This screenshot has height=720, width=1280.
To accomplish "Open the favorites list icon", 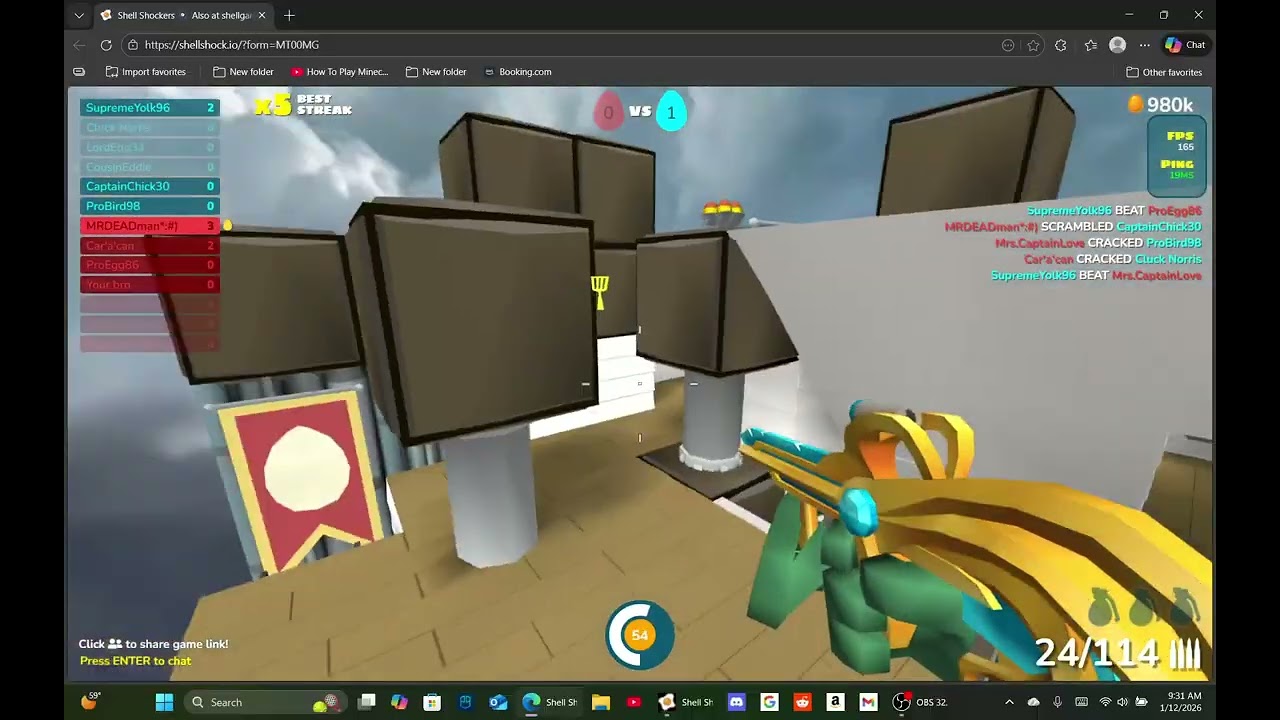I will (1091, 45).
